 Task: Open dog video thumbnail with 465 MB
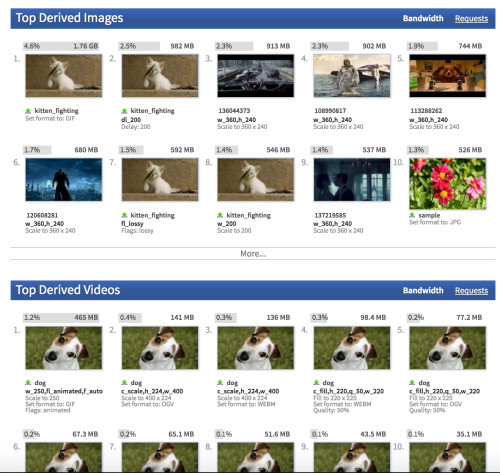tap(64, 348)
